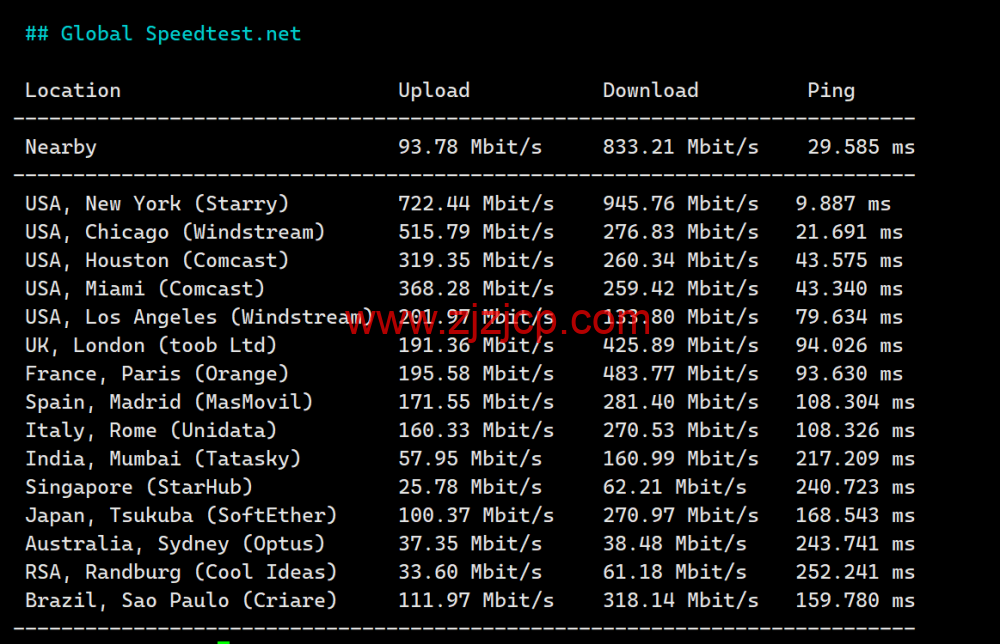Viewport: 1000px width, 644px height.
Task: Click London ping 94.026 ms
Action: tap(849, 346)
